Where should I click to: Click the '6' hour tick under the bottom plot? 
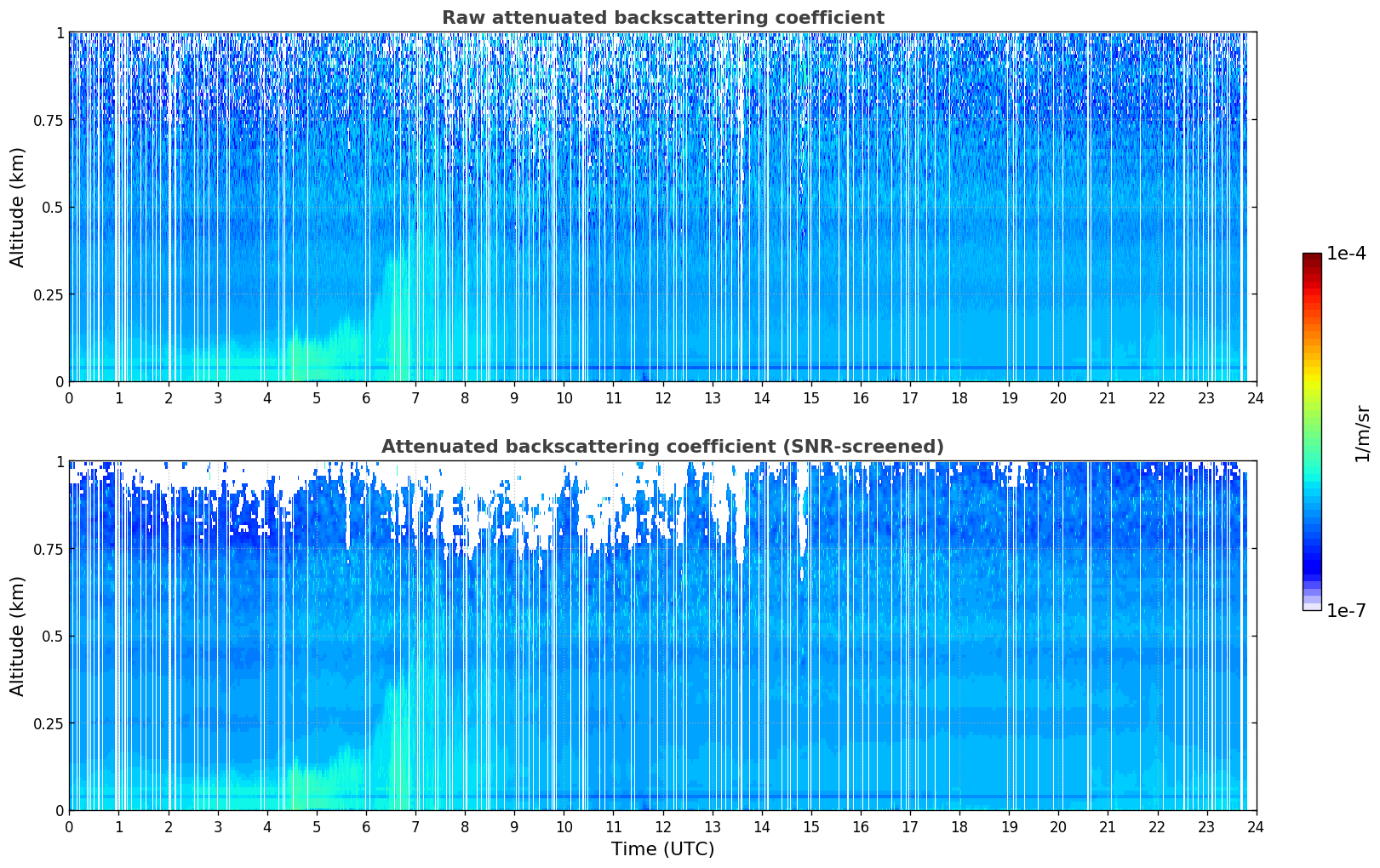366,826
